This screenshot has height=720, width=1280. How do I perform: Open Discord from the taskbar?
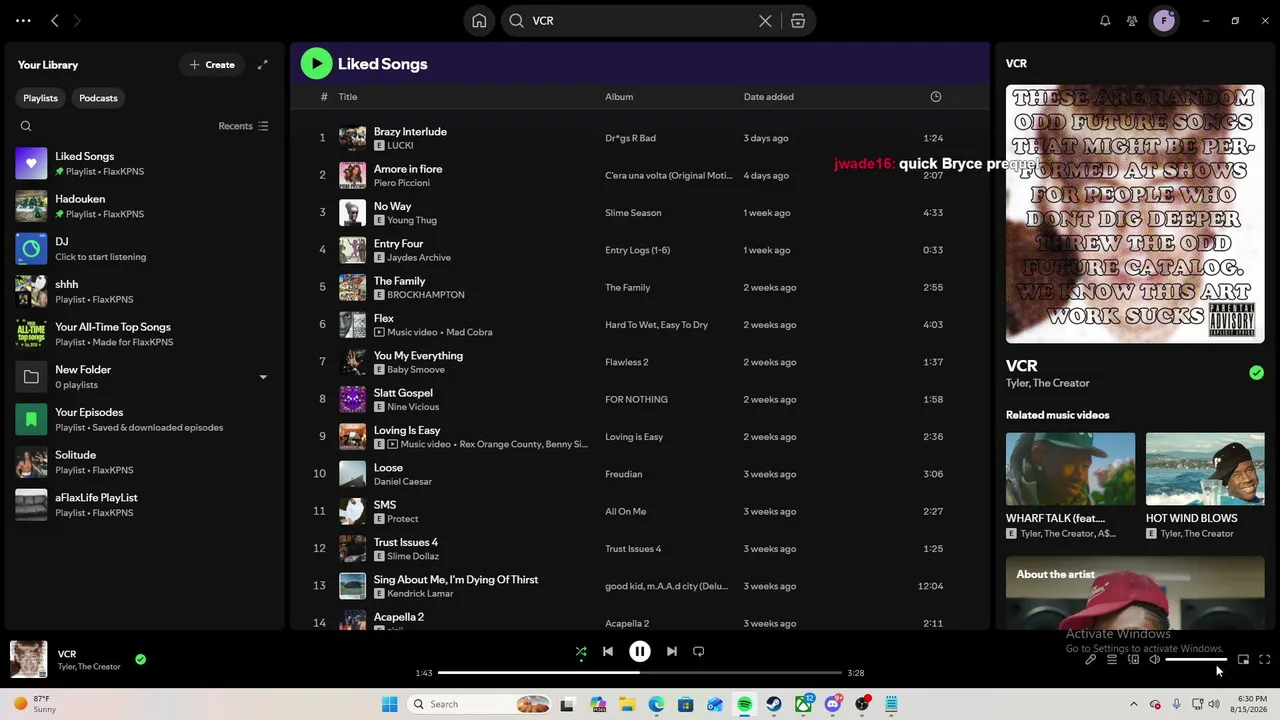(833, 704)
